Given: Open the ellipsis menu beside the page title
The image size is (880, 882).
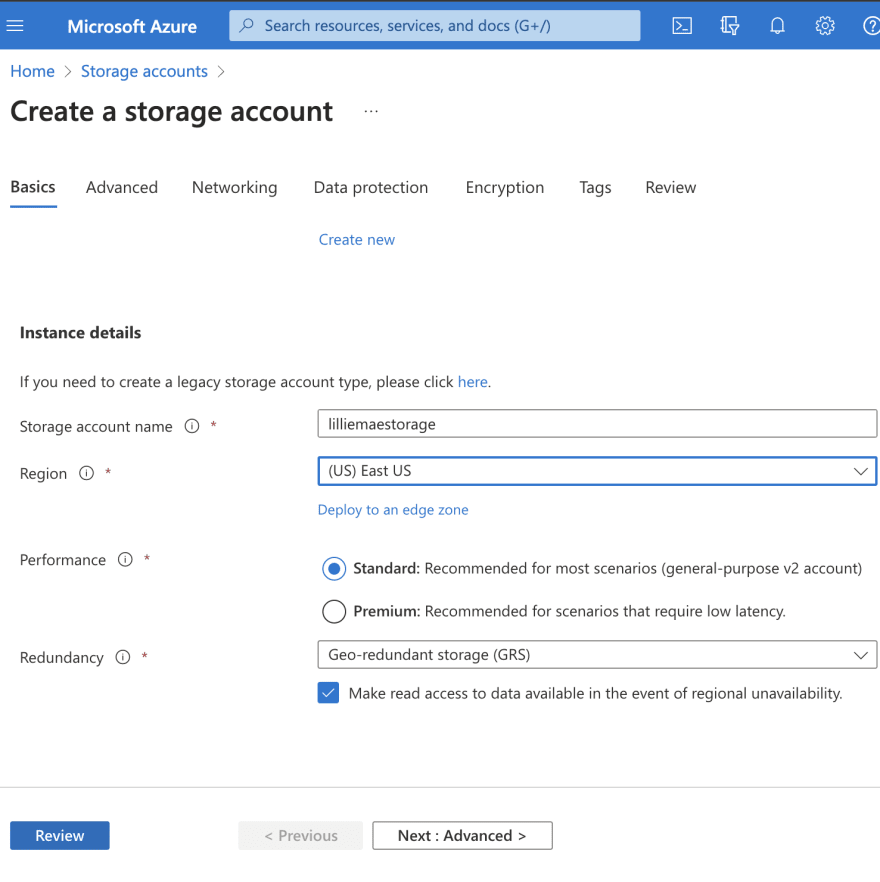Looking at the screenshot, I should coord(371,111).
